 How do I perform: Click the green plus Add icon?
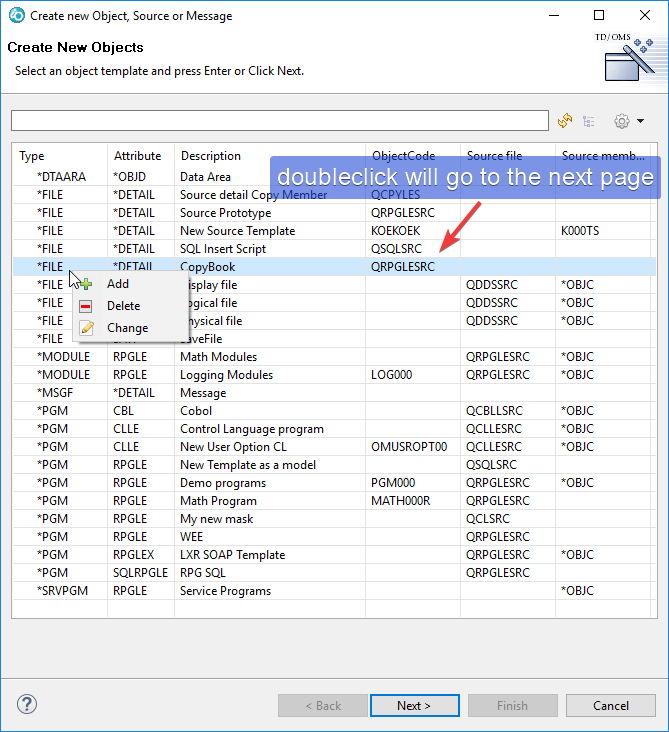click(87, 284)
